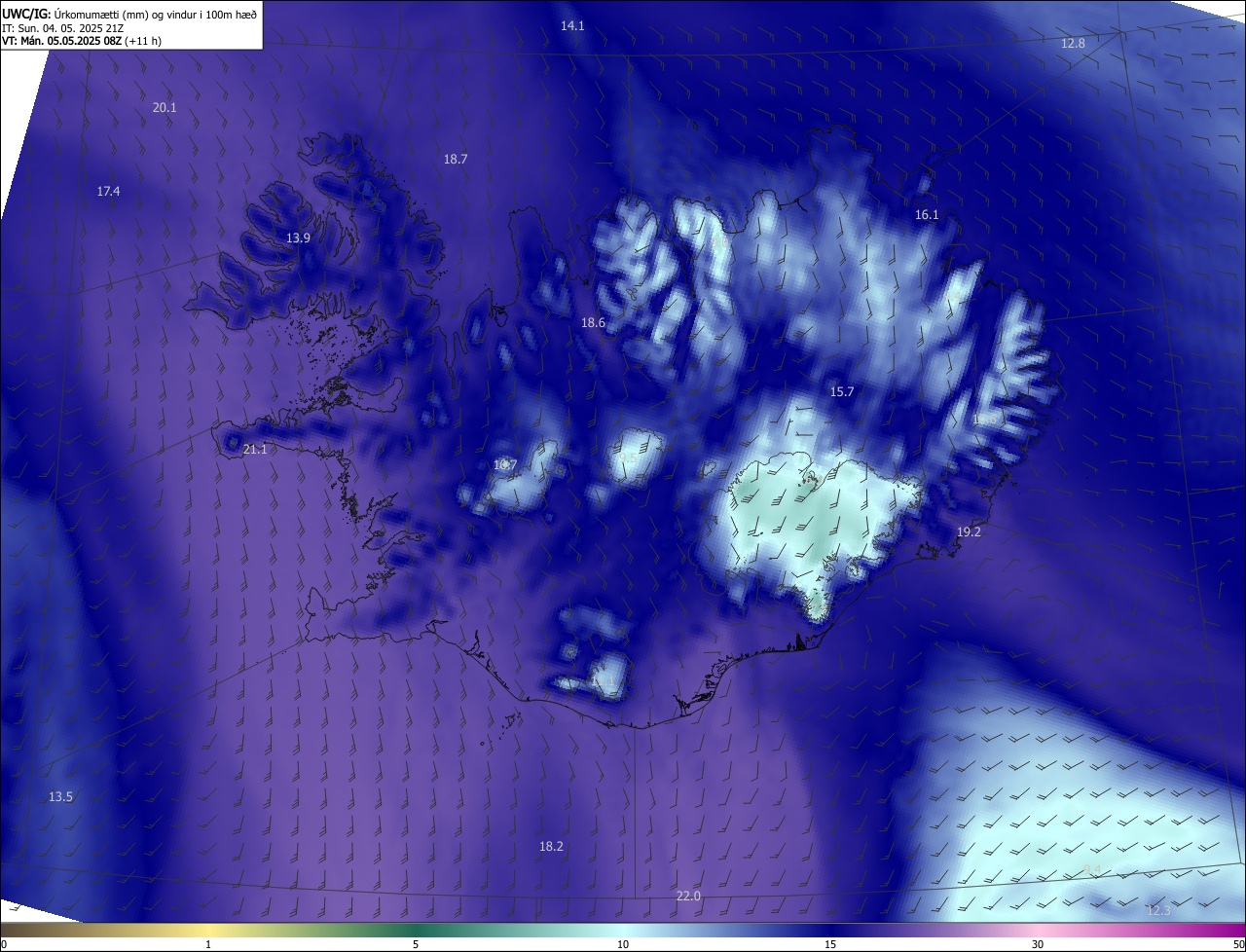
Task: Click the 16.1 value on the map
Action: (x=927, y=214)
